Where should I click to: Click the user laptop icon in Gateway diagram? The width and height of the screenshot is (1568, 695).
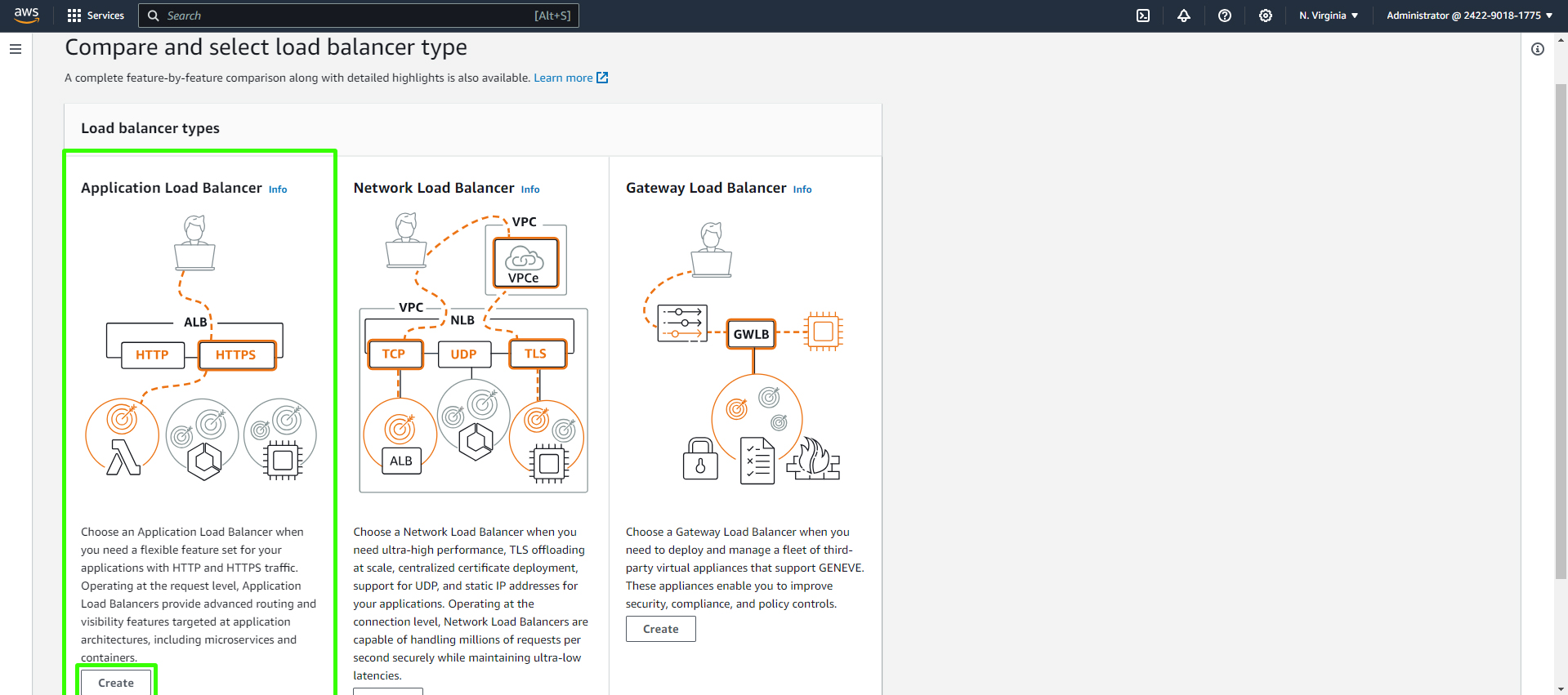(x=712, y=250)
